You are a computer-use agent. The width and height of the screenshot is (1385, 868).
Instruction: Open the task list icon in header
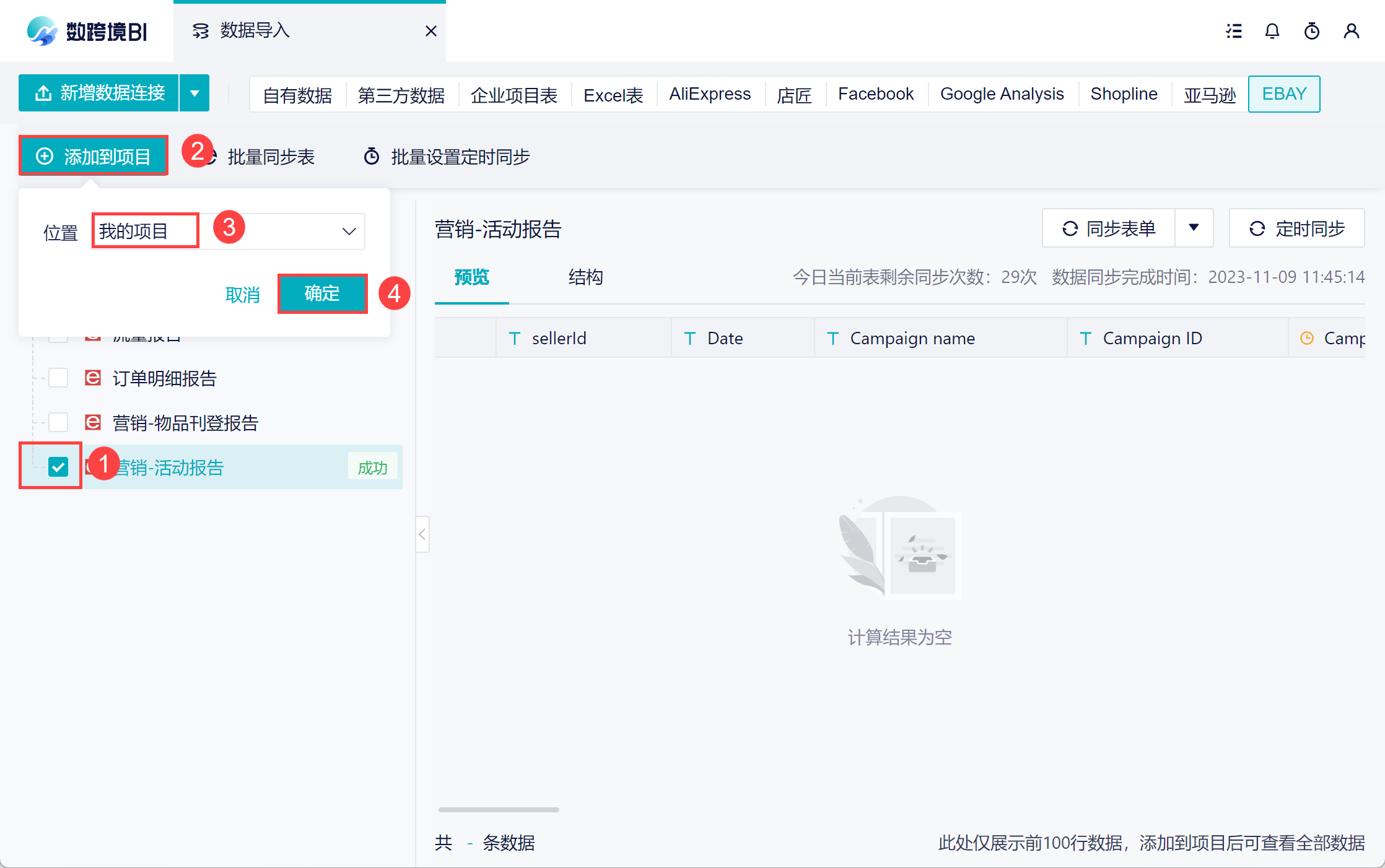coord(1234,31)
